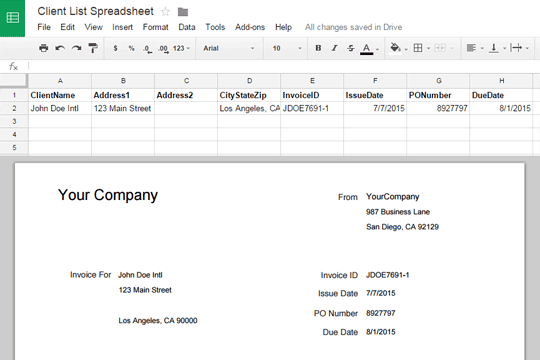Open the Format menu
The width and height of the screenshot is (540, 360).
(x=155, y=27)
